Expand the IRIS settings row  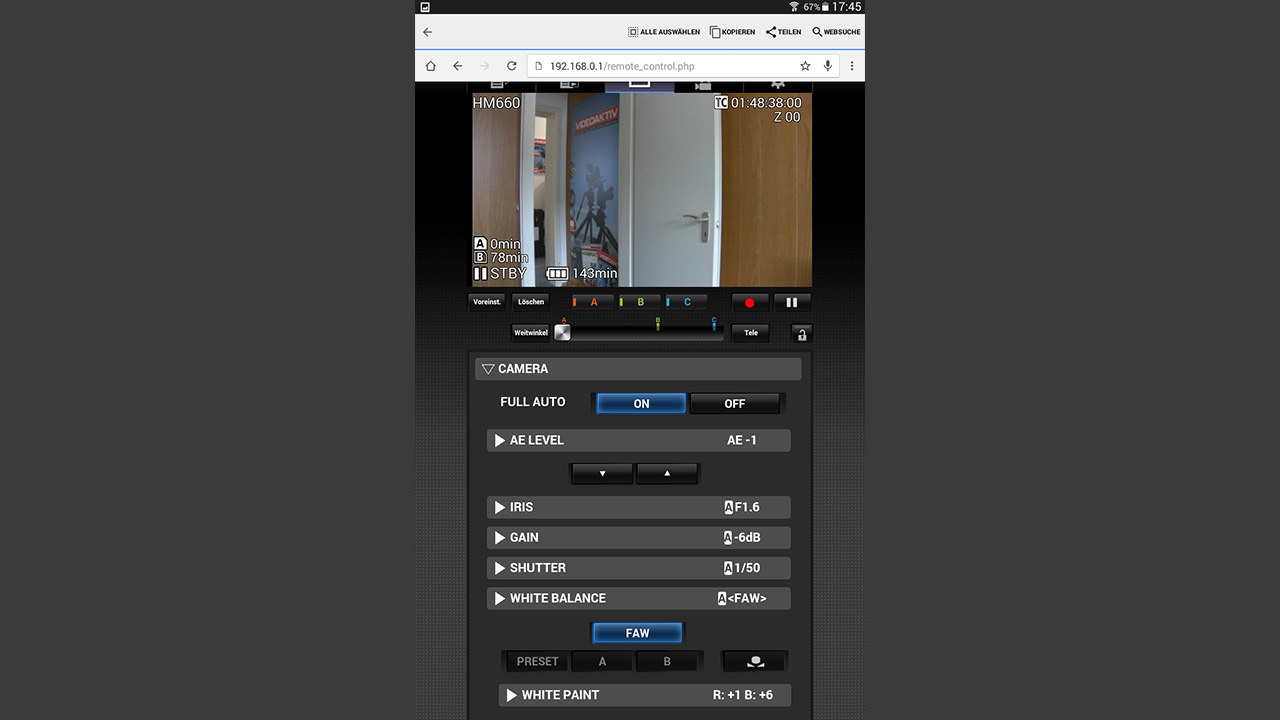(x=638, y=507)
